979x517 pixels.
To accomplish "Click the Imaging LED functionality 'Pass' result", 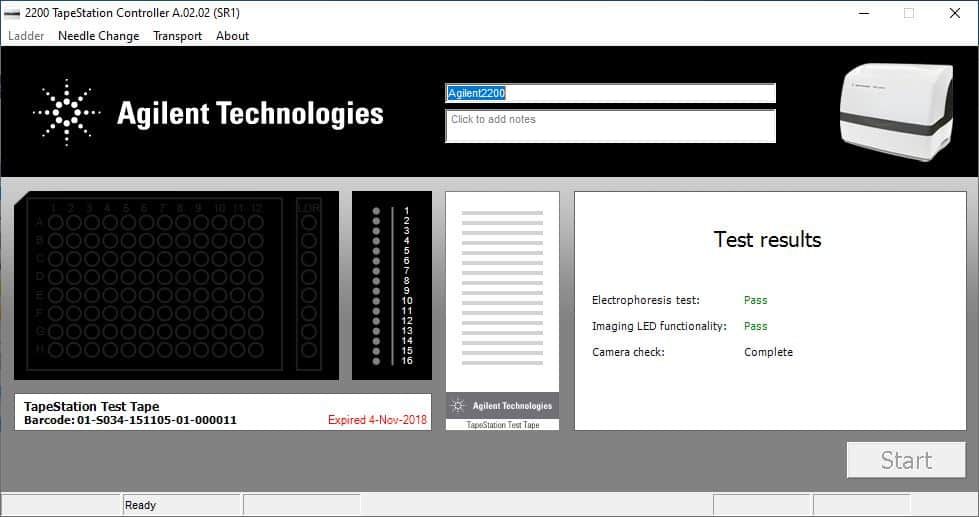I will coord(755,326).
